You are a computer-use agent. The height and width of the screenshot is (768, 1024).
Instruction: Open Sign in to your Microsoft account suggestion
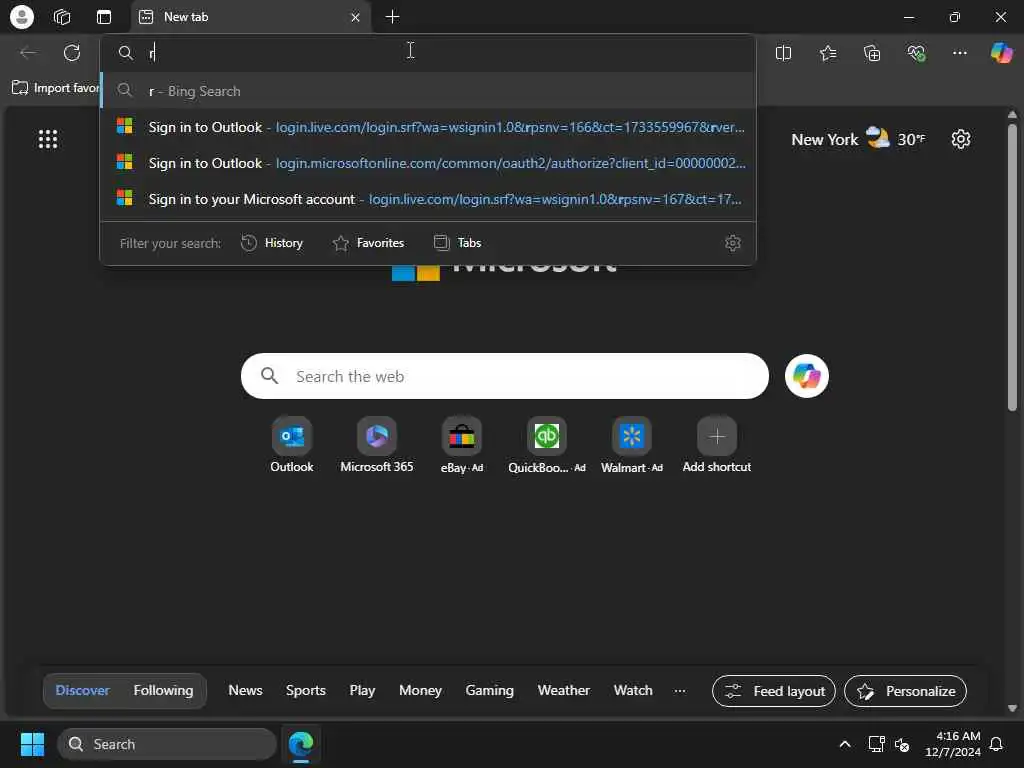428,199
